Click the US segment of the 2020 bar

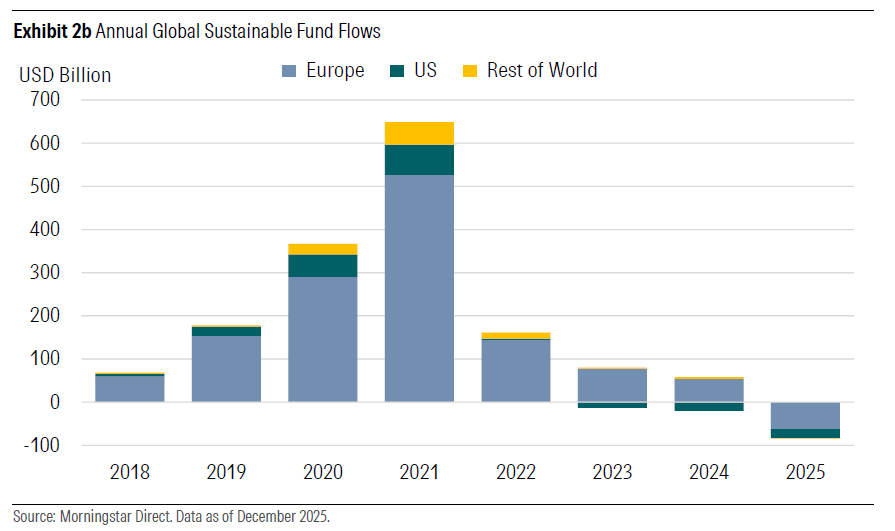click(x=322, y=265)
